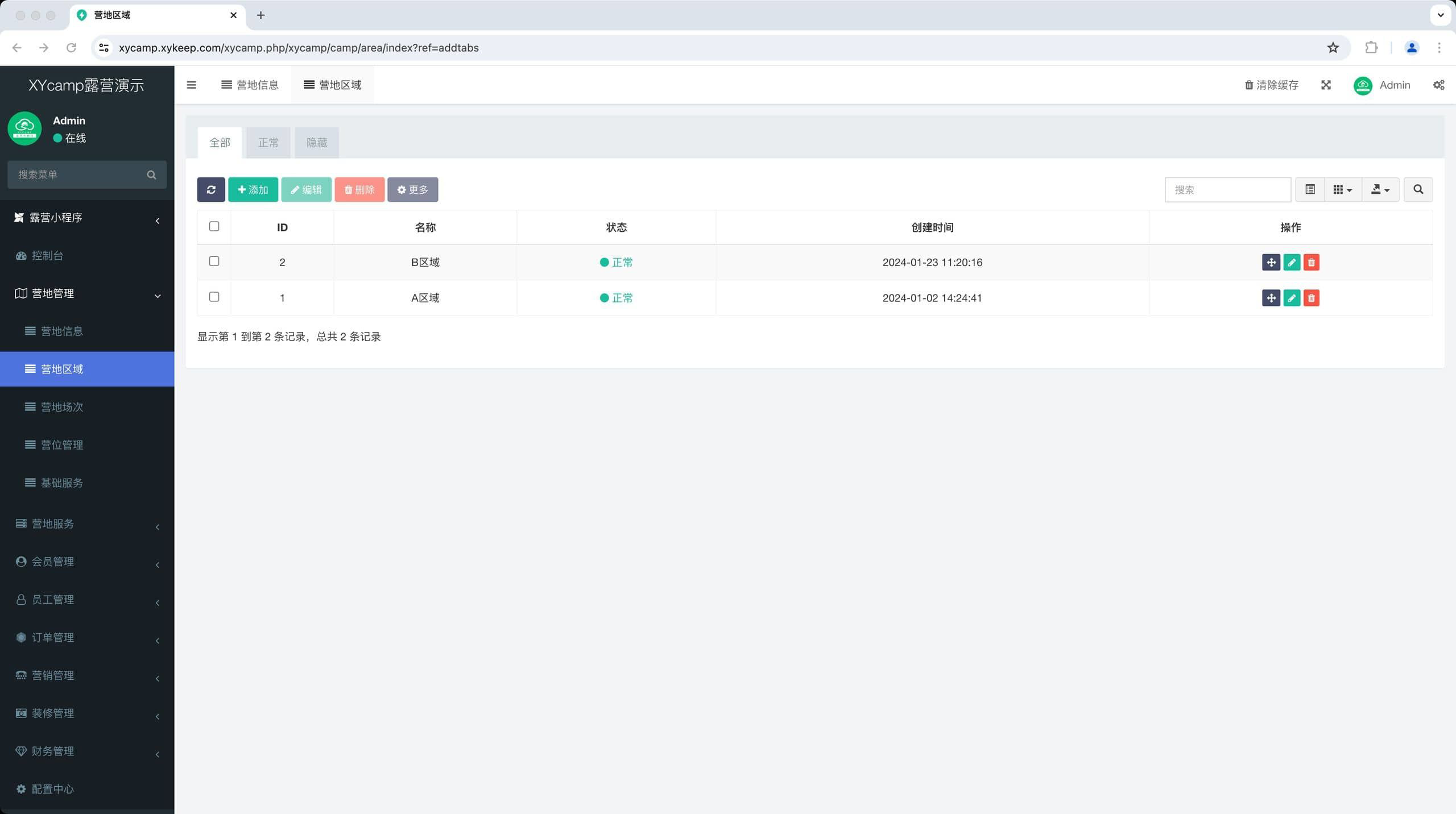Click 清除缓存 in the top bar
Screen dimensions: 1456x814
click(1272, 85)
